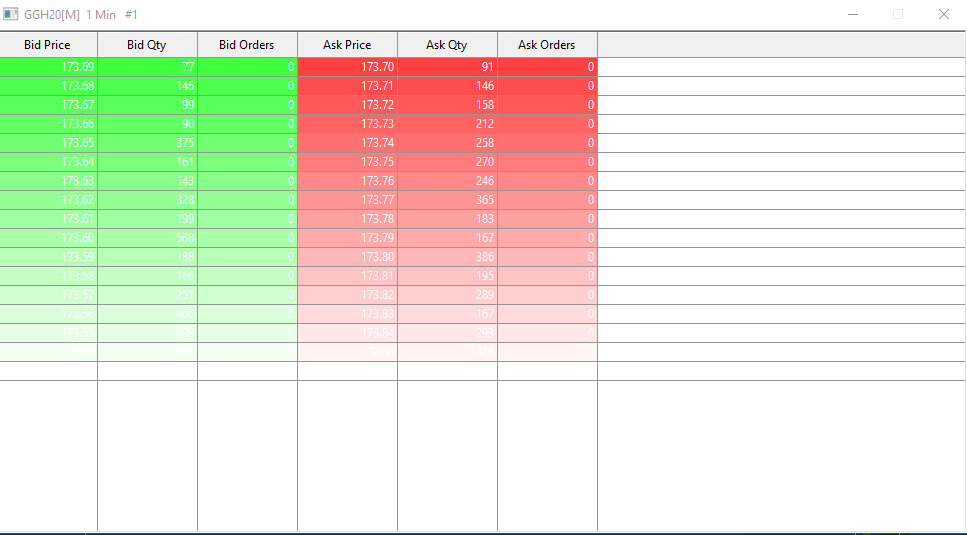967x535 pixels.
Task: Select bid price 173.66
Action: tap(48, 125)
